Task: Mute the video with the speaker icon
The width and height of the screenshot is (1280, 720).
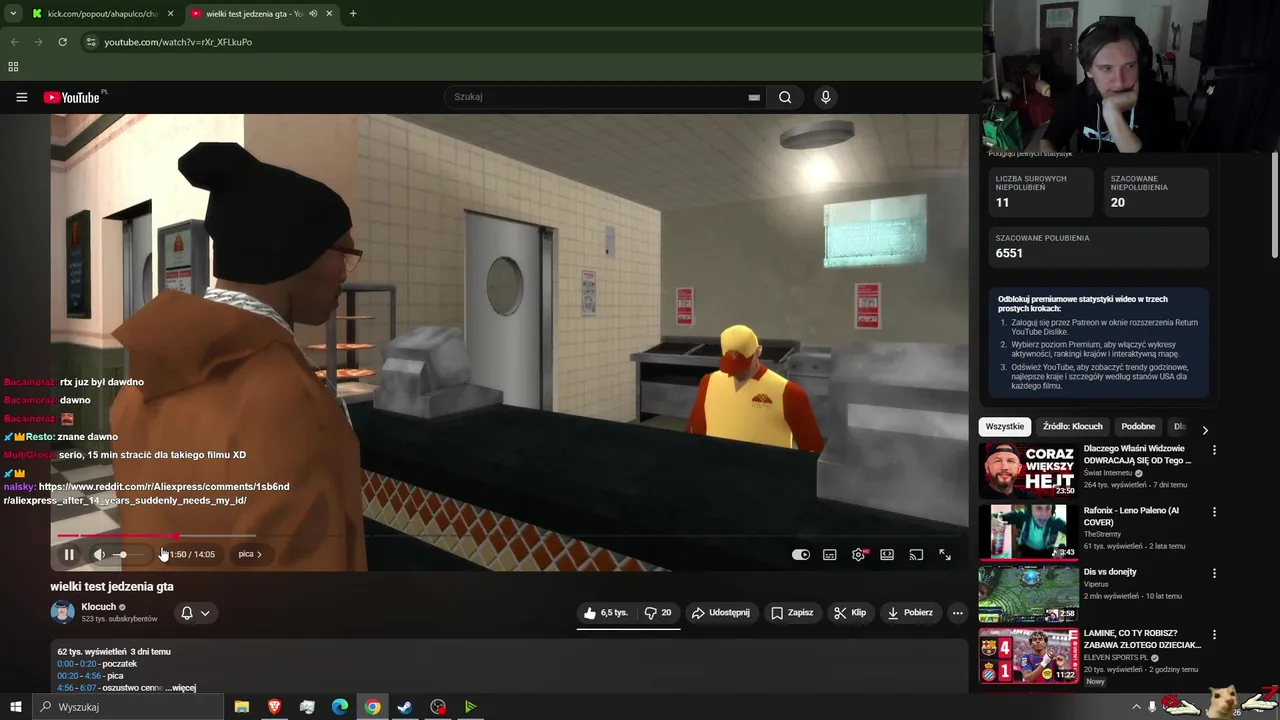Action: tap(99, 554)
